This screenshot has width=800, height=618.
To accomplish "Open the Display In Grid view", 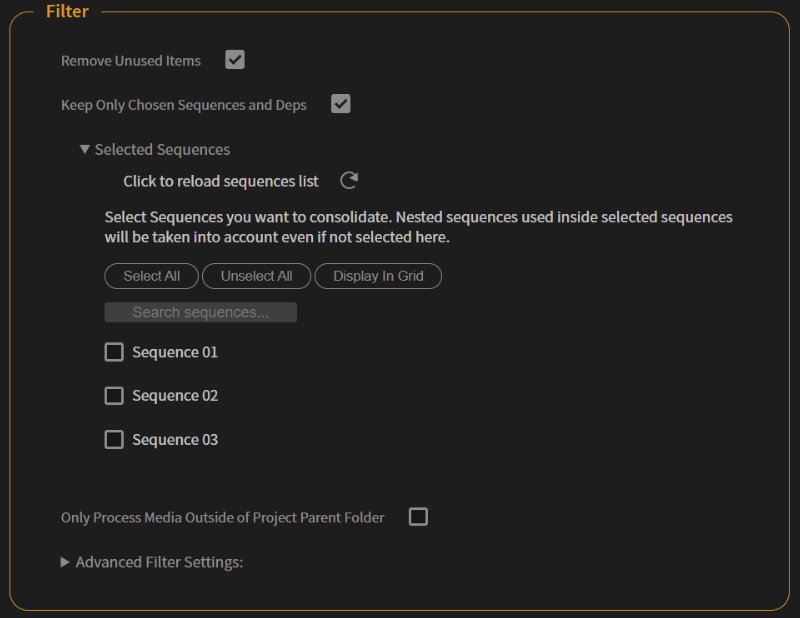I will click(378, 276).
